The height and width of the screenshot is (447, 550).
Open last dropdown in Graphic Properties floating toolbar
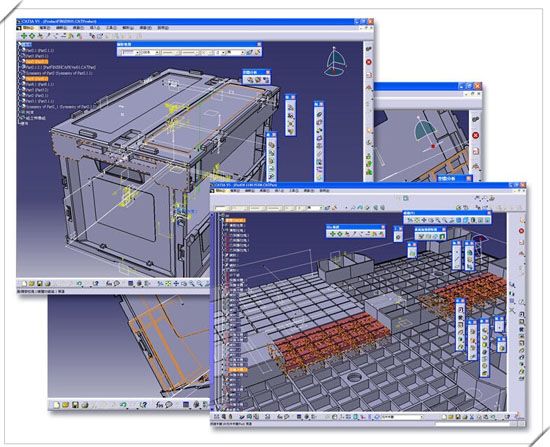(236, 52)
